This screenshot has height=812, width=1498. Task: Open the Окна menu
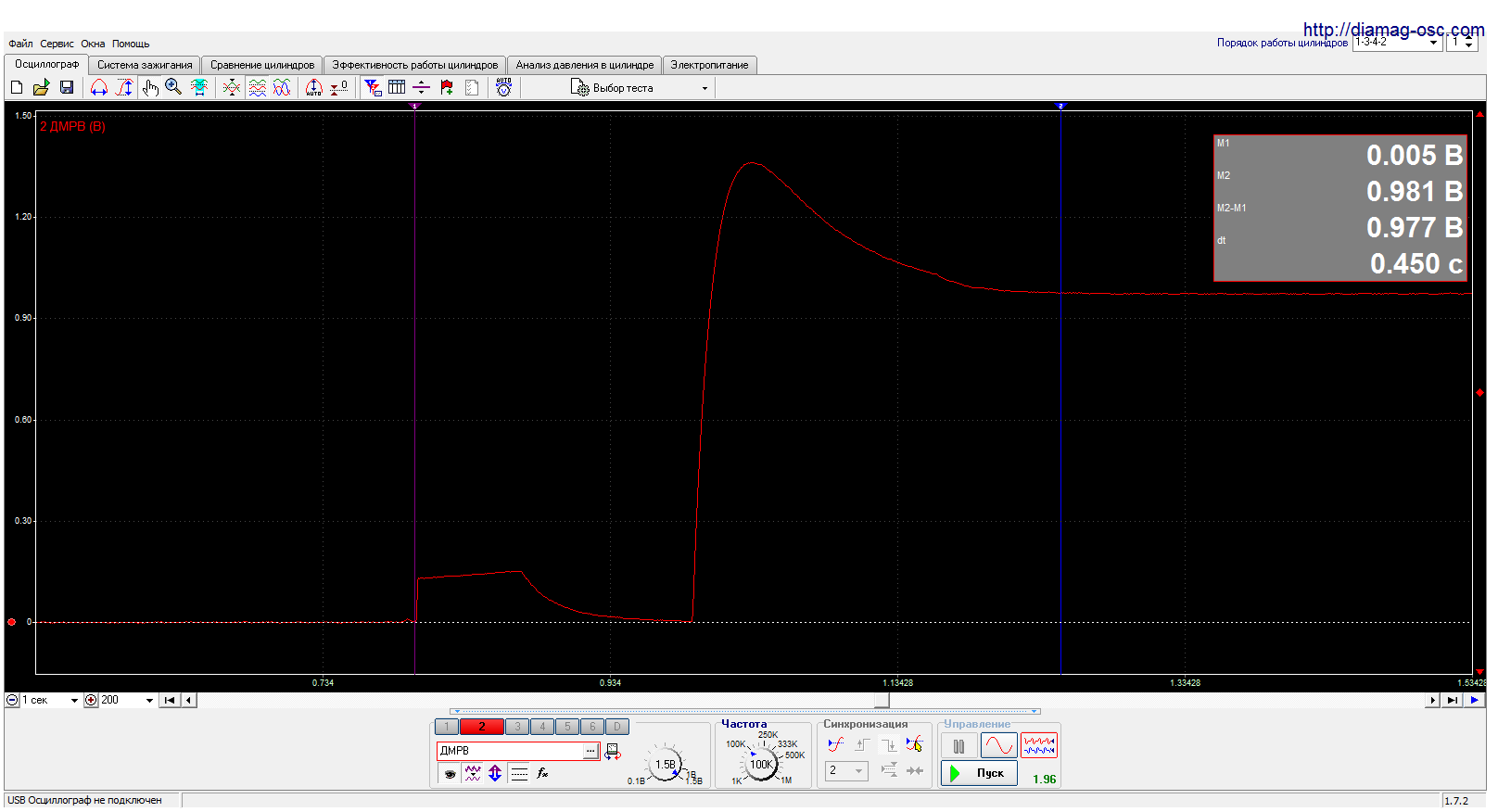(93, 44)
